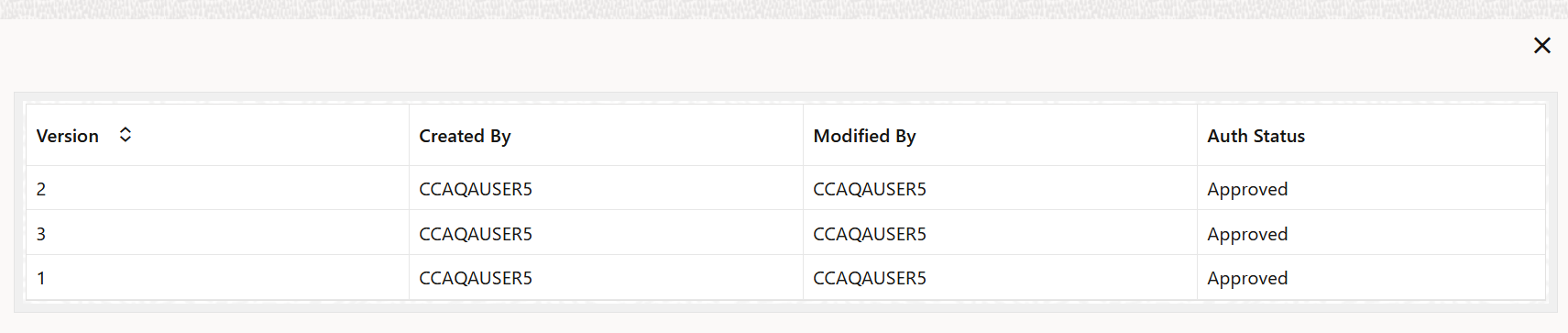
Task: Click the version number 1 cell
Action: tap(217, 277)
